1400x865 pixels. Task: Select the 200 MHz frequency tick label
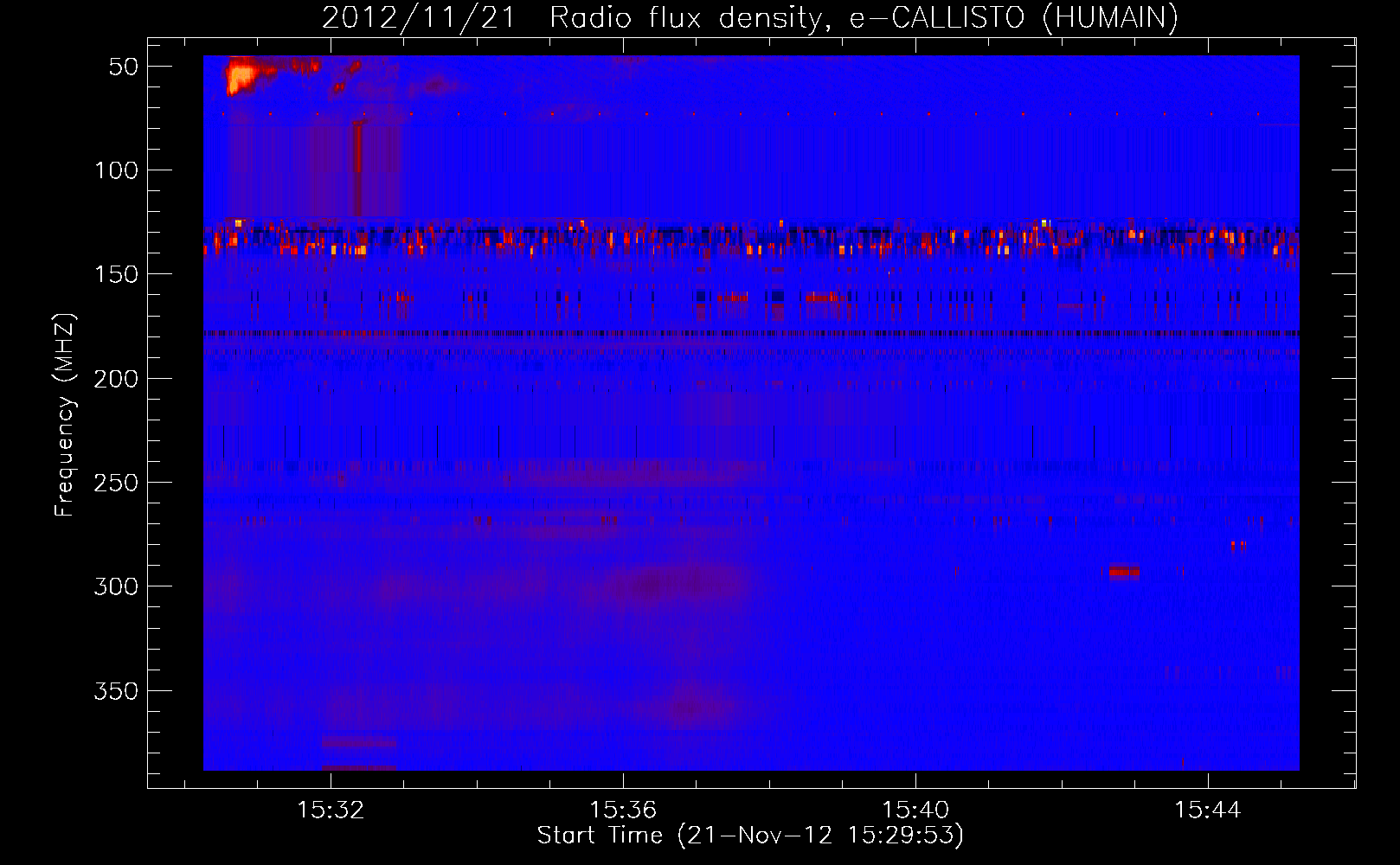[x=117, y=379]
